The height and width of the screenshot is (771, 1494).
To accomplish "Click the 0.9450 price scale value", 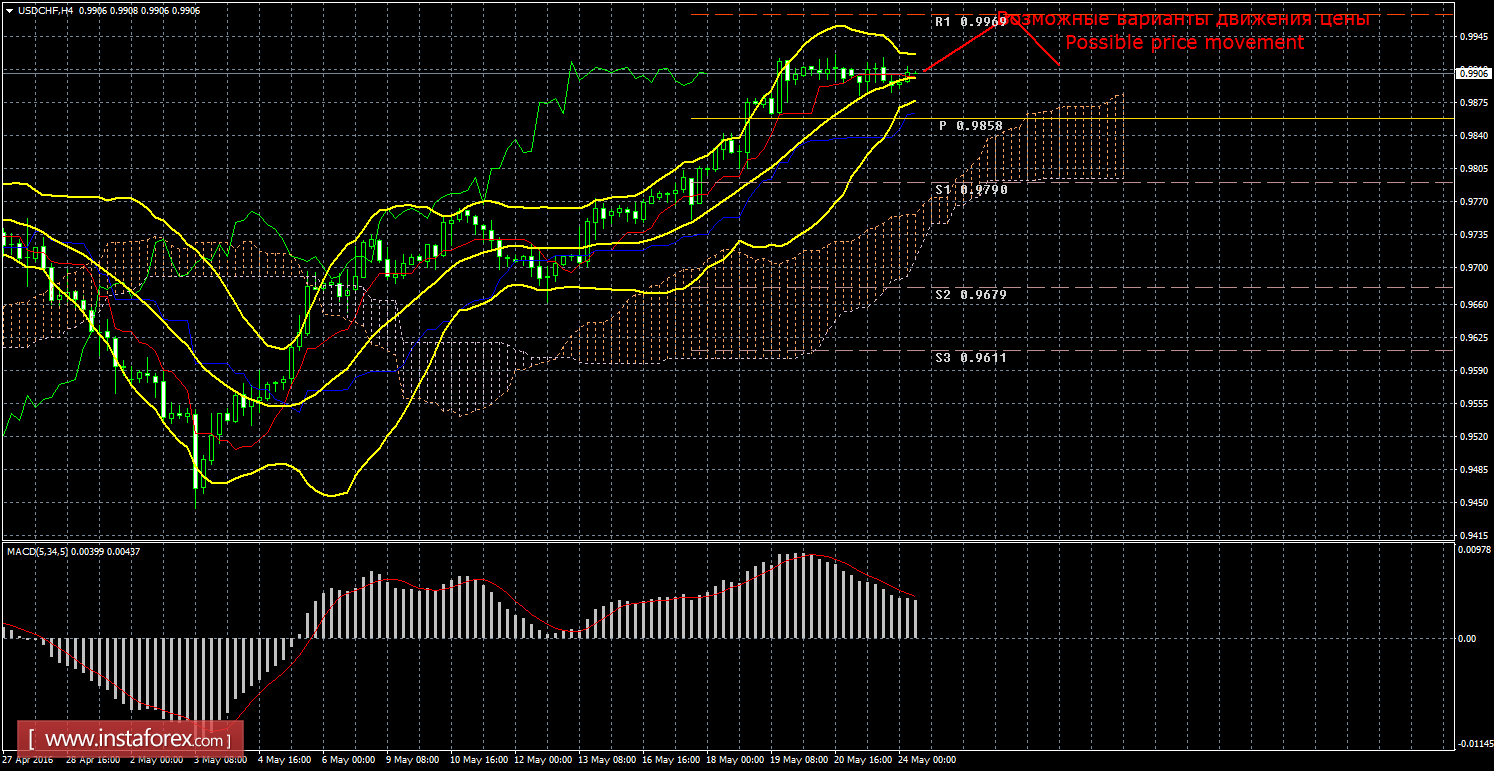I will pyautogui.click(x=1471, y=504).
